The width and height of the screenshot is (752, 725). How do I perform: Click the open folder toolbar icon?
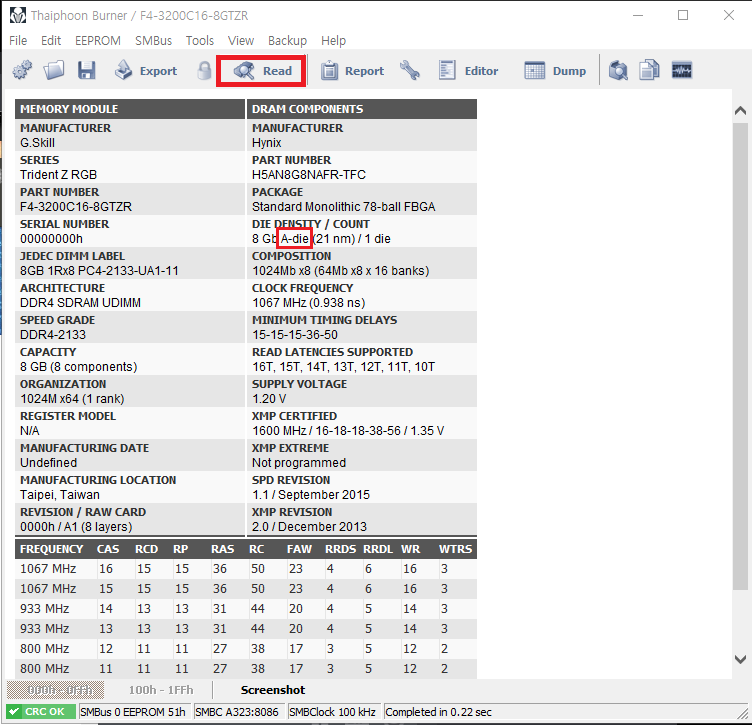[x=54, y=70]
